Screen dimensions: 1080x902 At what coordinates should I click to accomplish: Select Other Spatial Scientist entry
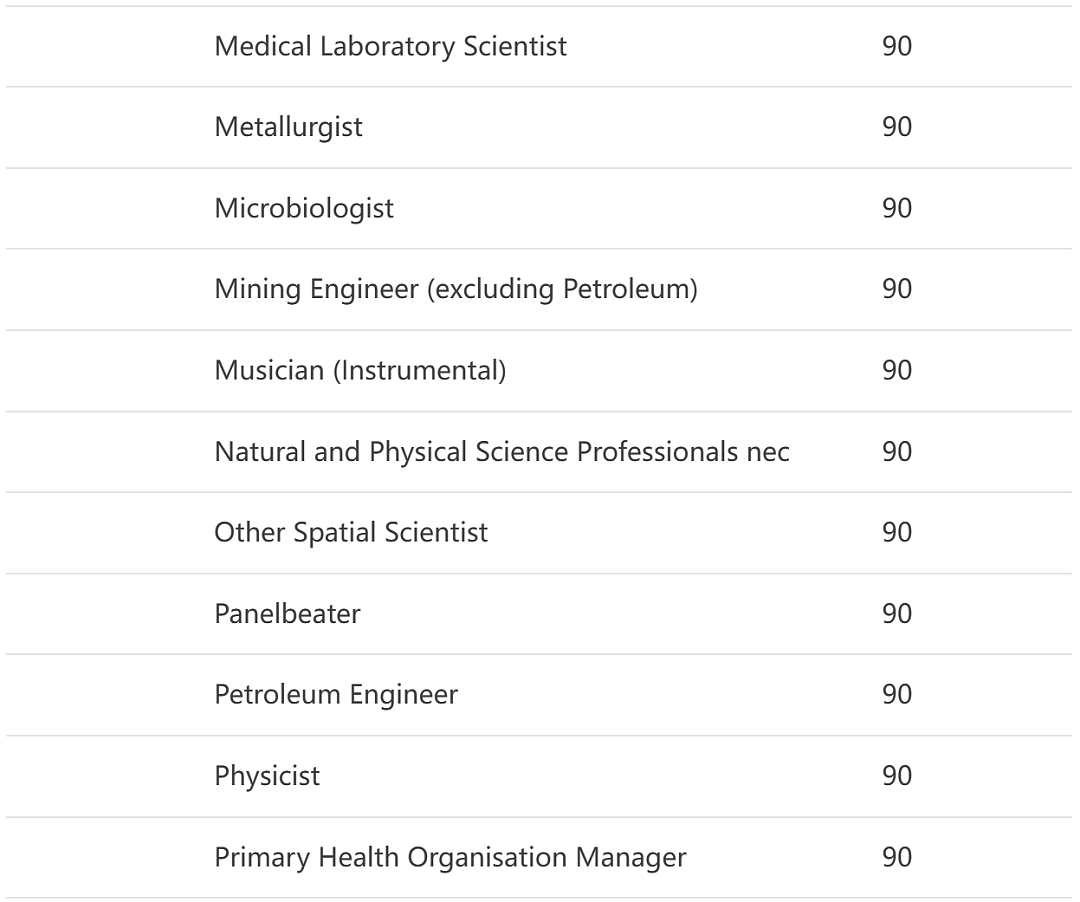[351, 532]
